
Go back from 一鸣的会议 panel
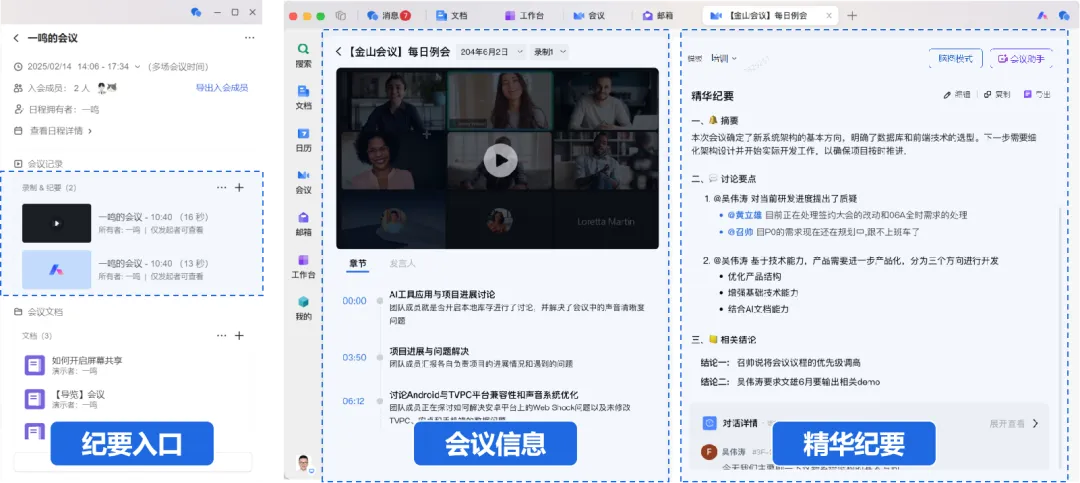click(x=16, y=39)
